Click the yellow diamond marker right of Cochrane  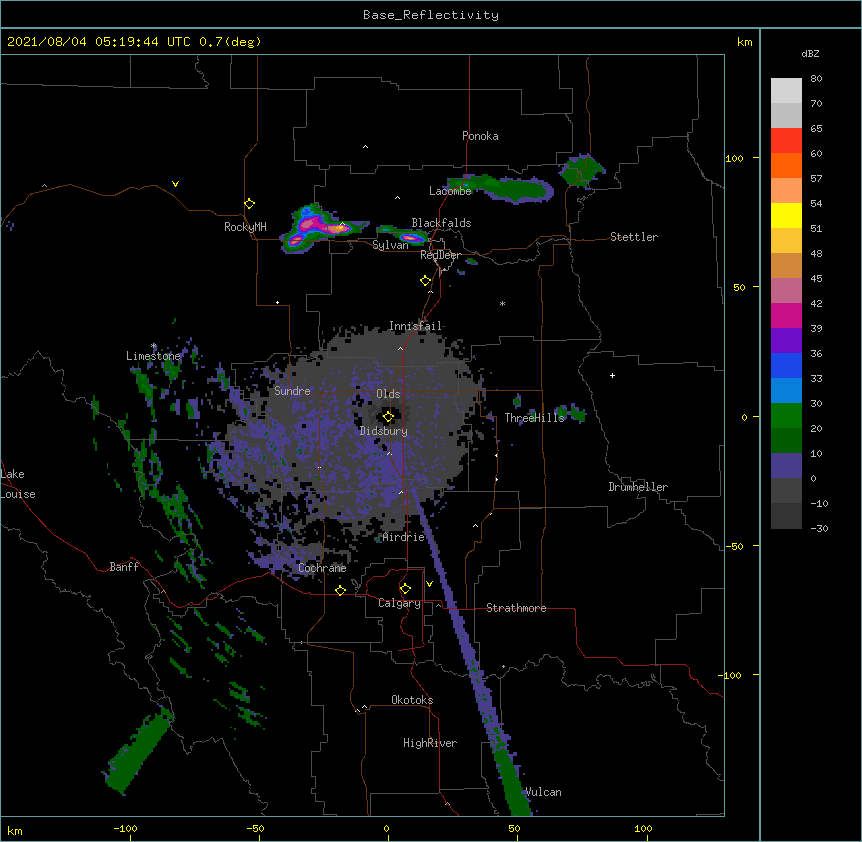[x=340, y=591]
